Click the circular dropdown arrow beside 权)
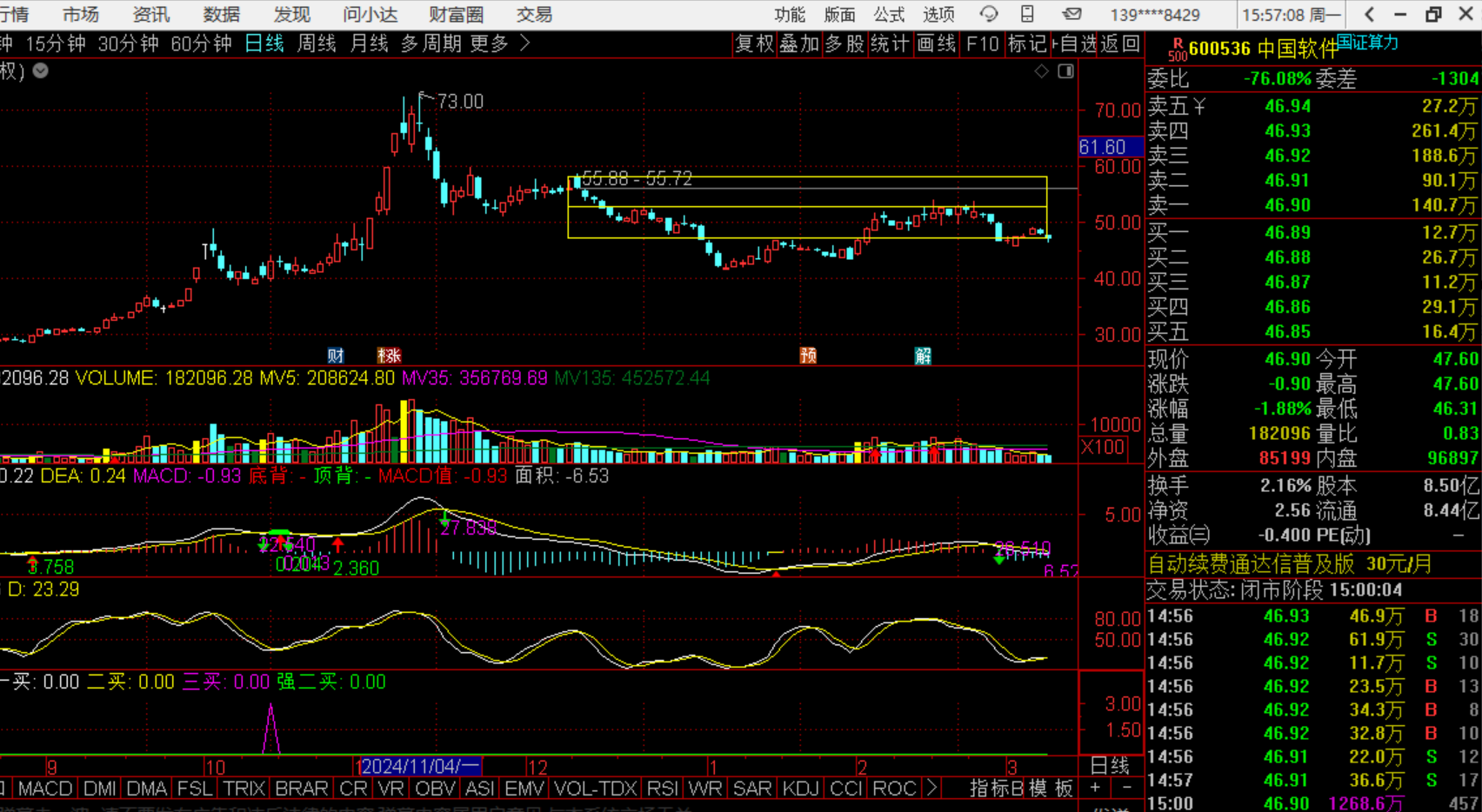This screenshot has height=812, width=1482. pos(40,71)
